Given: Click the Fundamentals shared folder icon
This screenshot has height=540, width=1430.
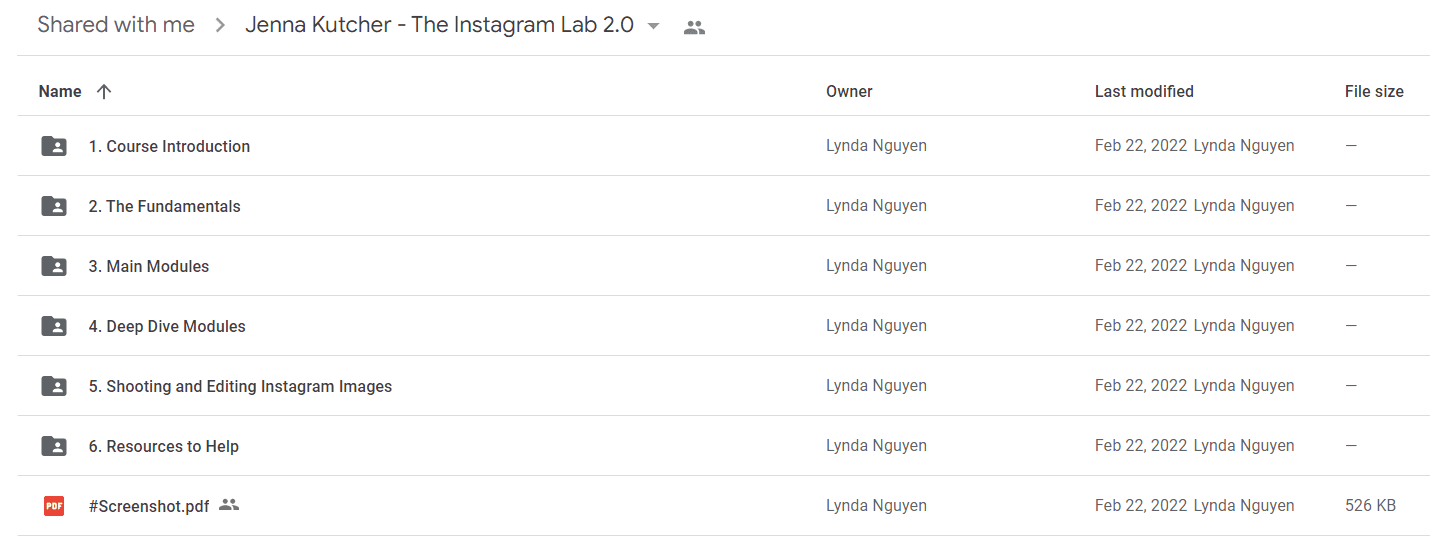Looking at the screenshot, I should tap(54, 206).
